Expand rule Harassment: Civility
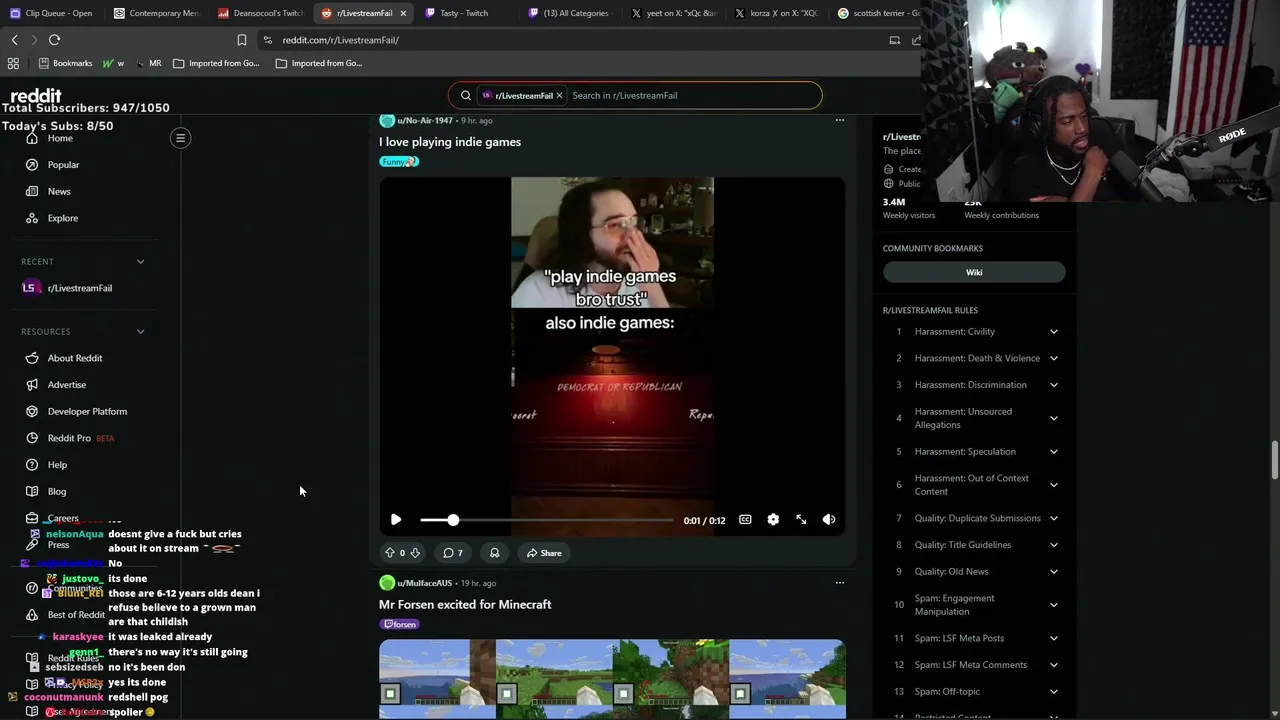This screenshot has height=720, width=1280. pos(976,332)
